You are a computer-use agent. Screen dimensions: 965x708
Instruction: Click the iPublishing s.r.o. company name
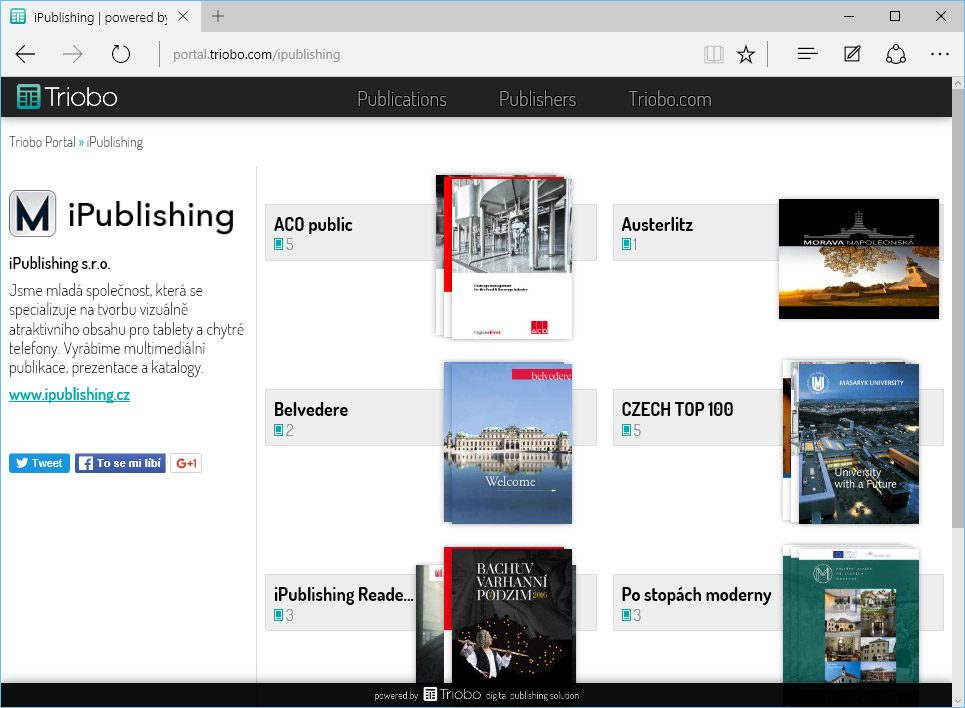click(60, 263)
